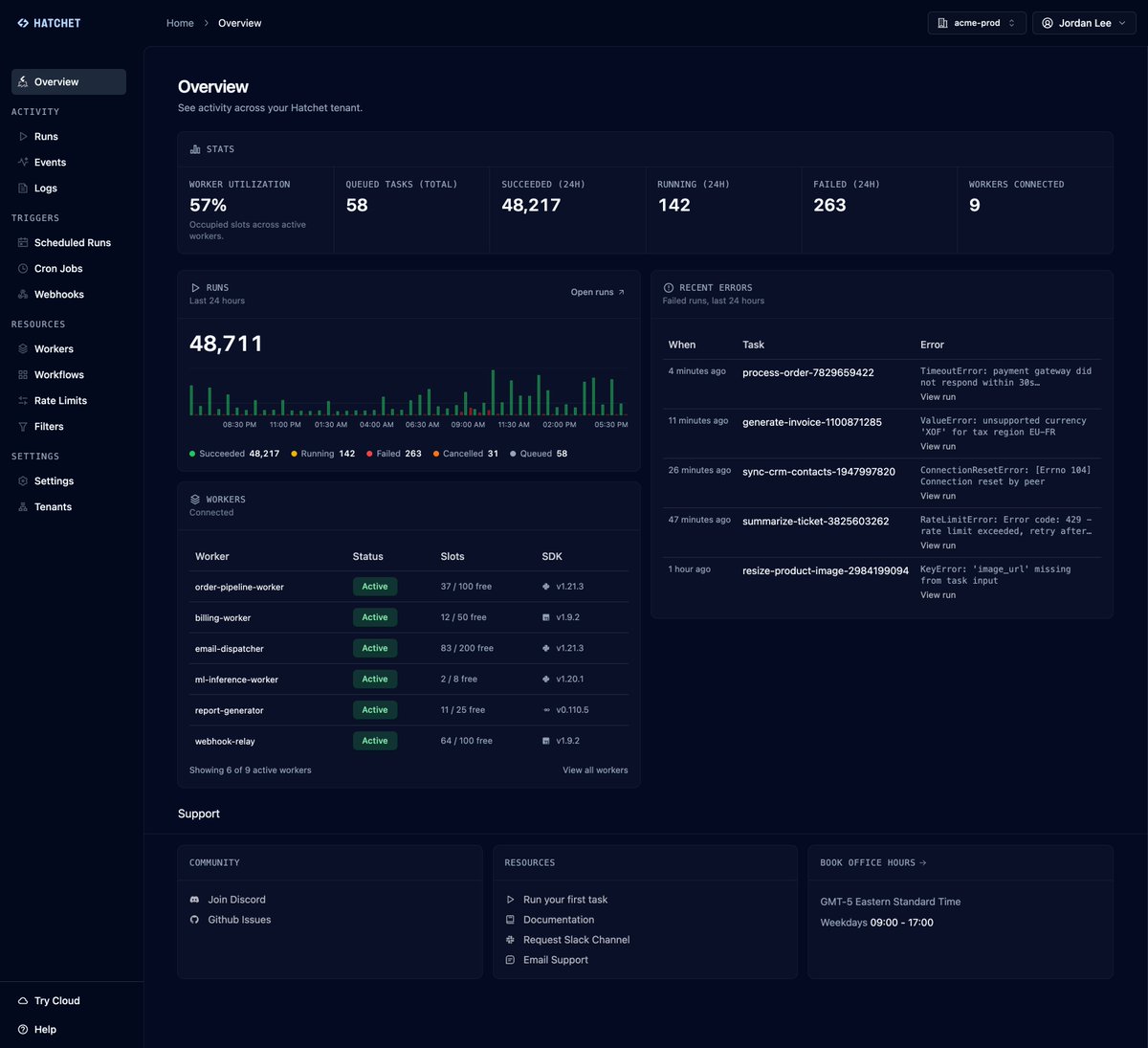View run for generate-invoice-1100871285
The width and height of the screenshot is (1148, 1048).
tap(938, 447)
